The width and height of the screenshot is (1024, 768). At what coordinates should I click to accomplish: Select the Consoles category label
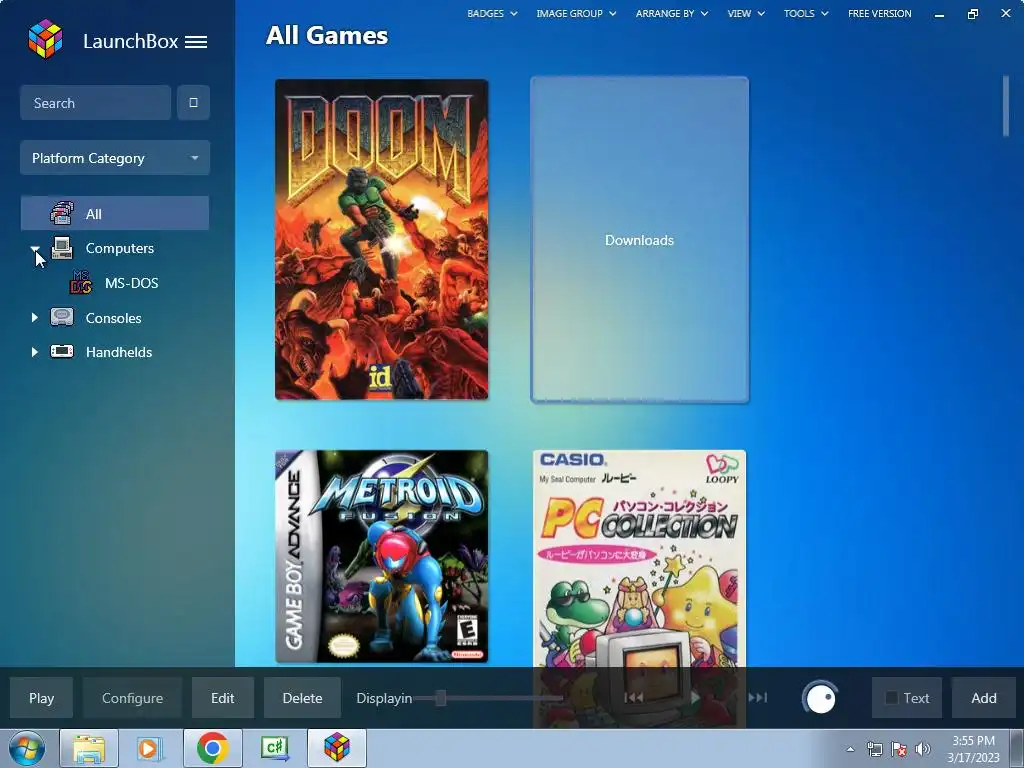114,318
